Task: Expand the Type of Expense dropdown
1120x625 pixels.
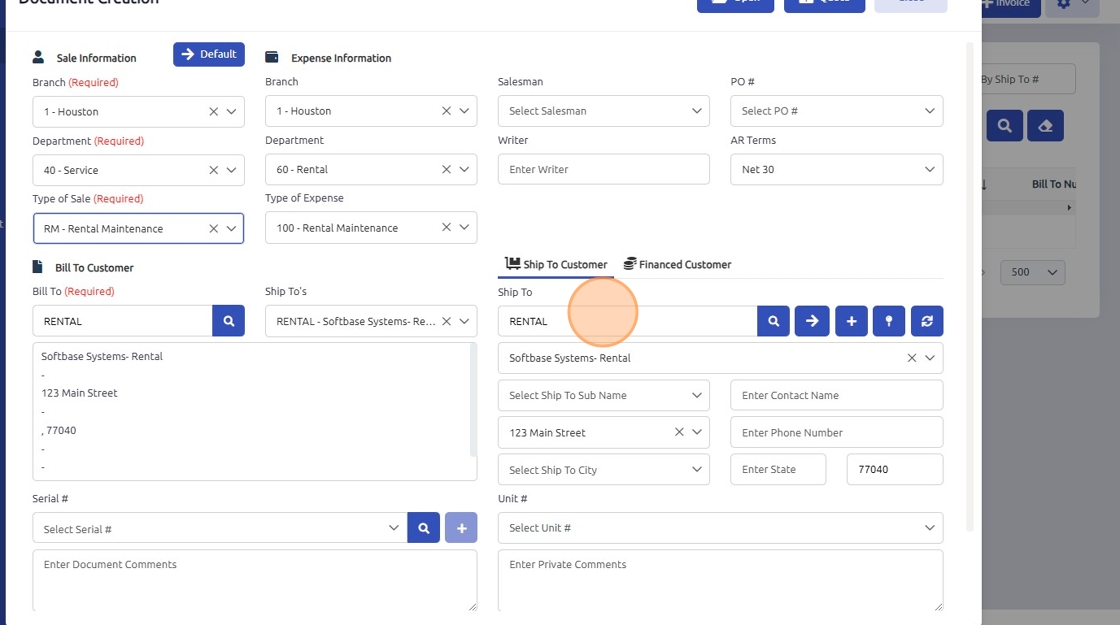Action: (x=464, y=227)
